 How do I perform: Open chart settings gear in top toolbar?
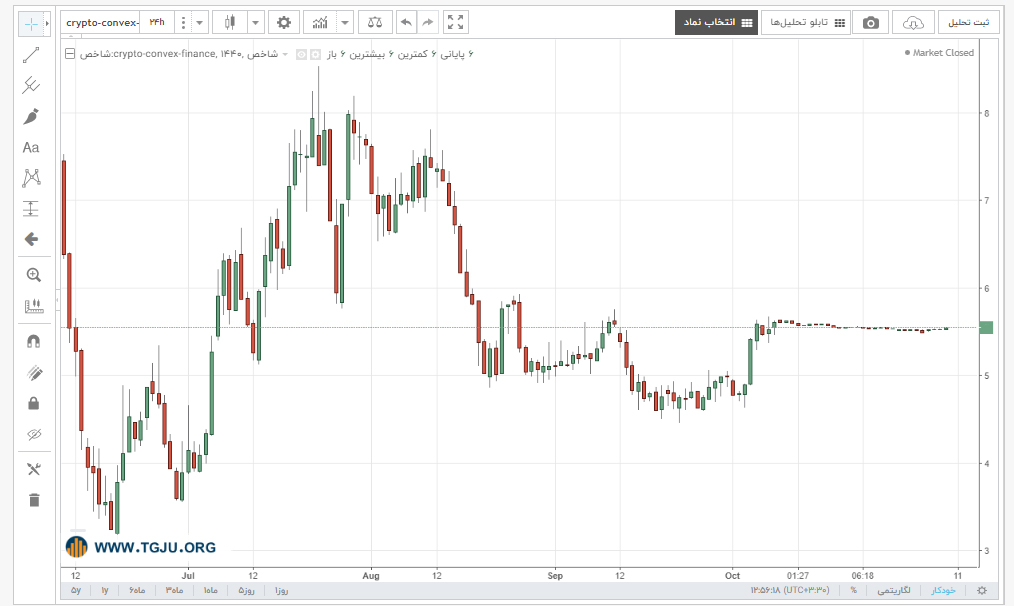click(x=283, y=23)
